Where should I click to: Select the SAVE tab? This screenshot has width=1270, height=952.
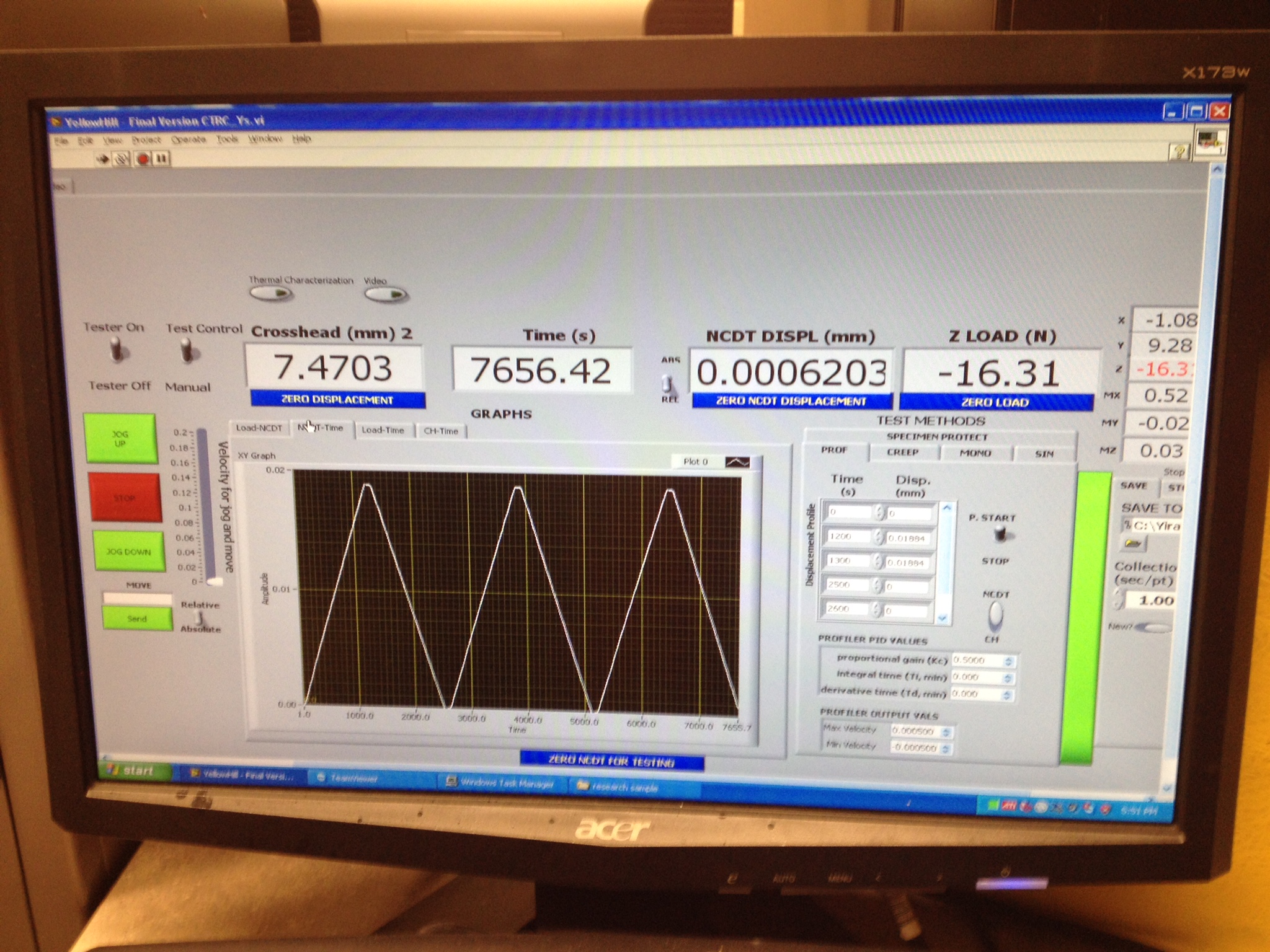point(1134,487)
